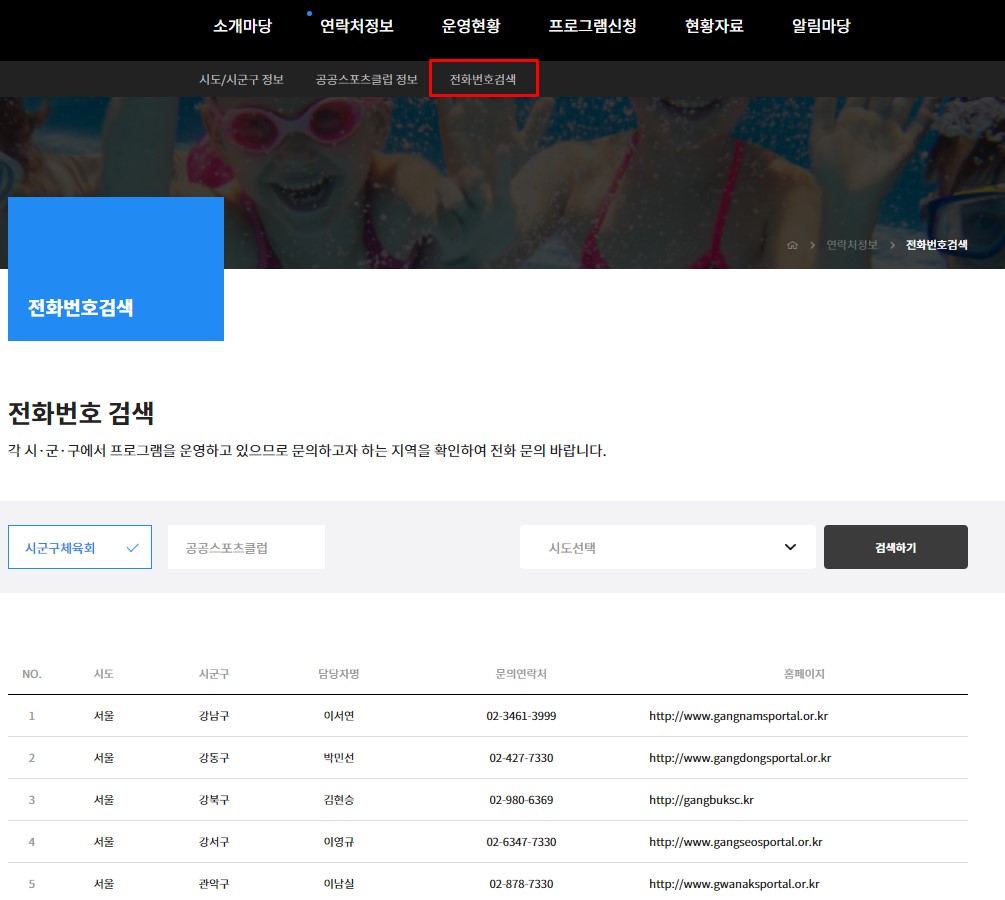Open the gangseosportal.or.kr homepage link
1005x900 pixels.
[735, 842]
